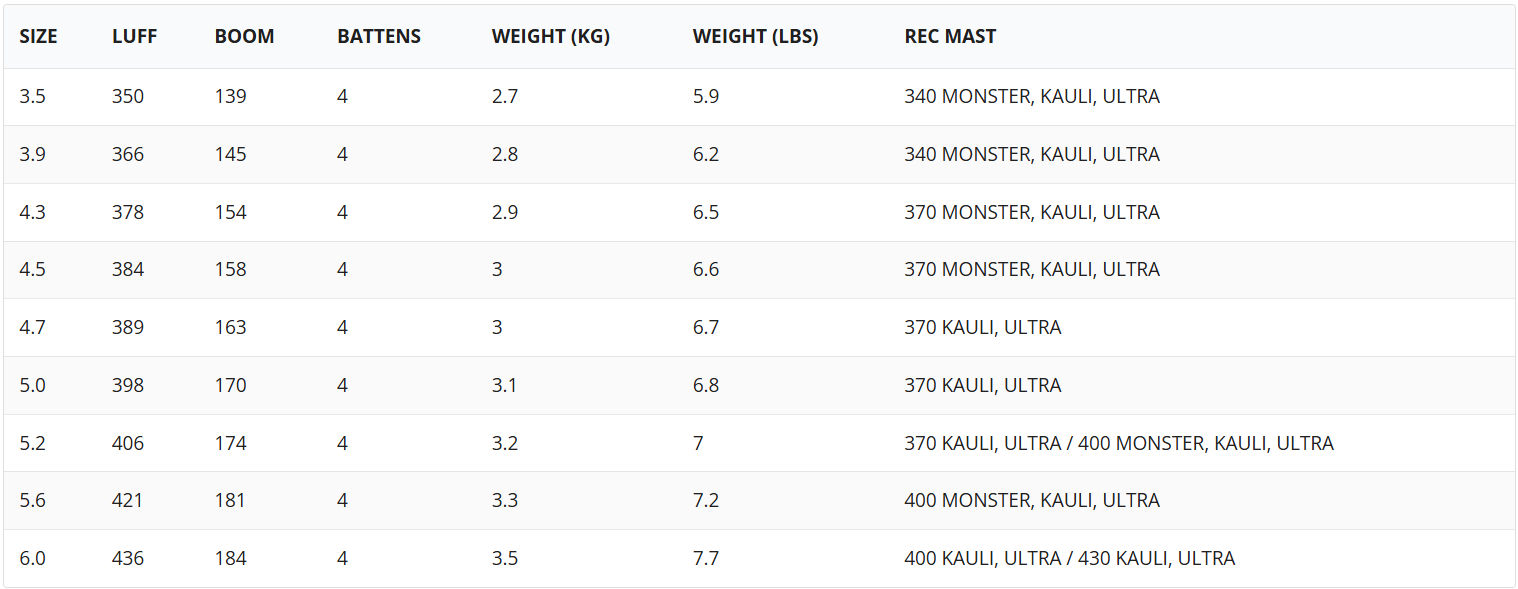This screenshot has height=589, width=1518.
Task: Click the SIZE column header
Action: [x=39, y=37]
